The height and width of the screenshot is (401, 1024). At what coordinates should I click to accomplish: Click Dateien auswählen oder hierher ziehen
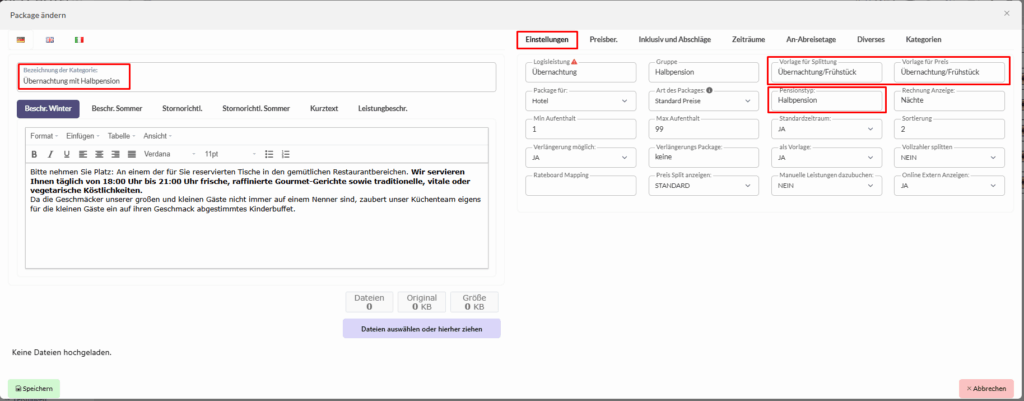421,328
